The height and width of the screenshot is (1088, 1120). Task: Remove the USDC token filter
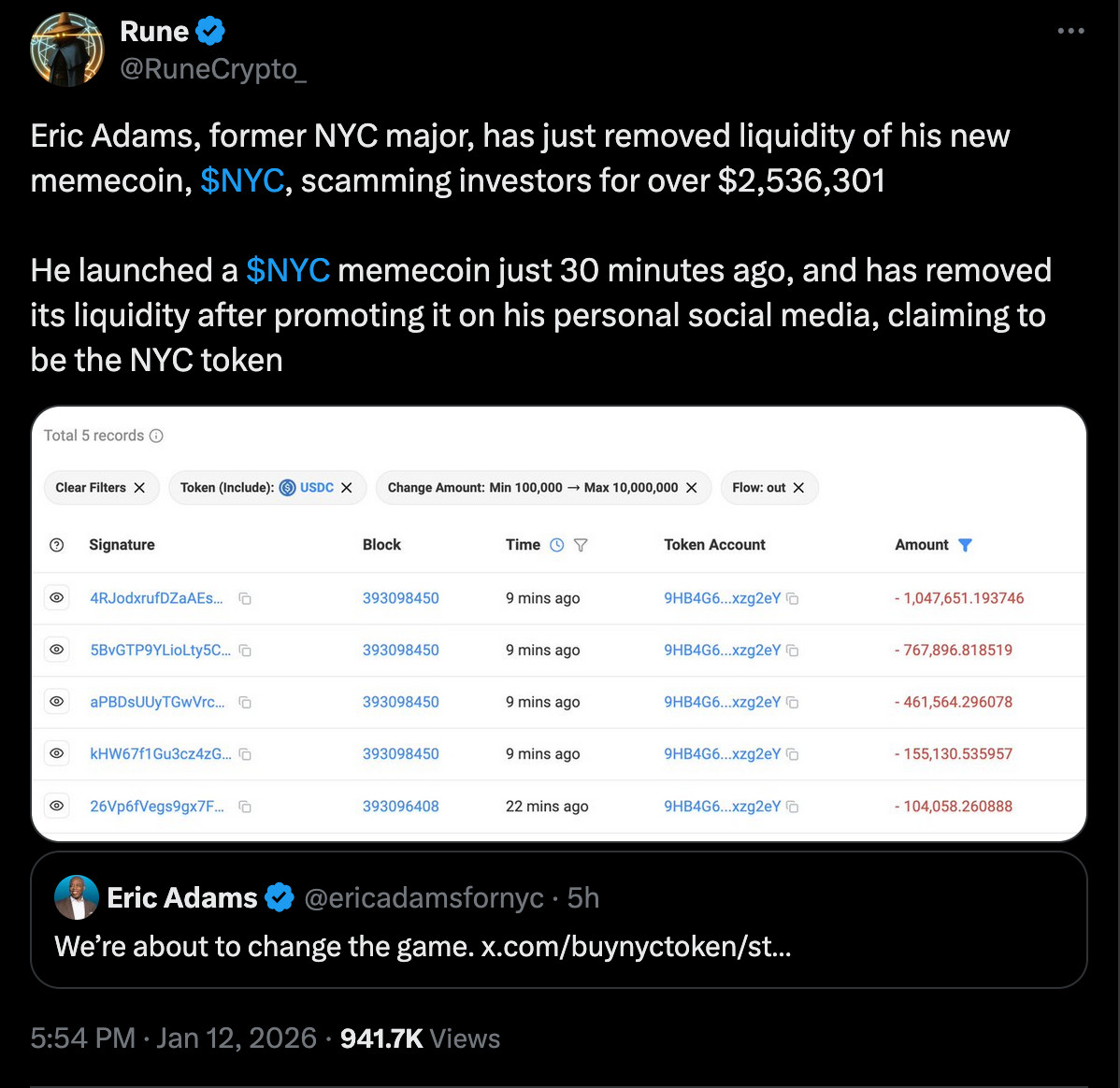(347, 488)
